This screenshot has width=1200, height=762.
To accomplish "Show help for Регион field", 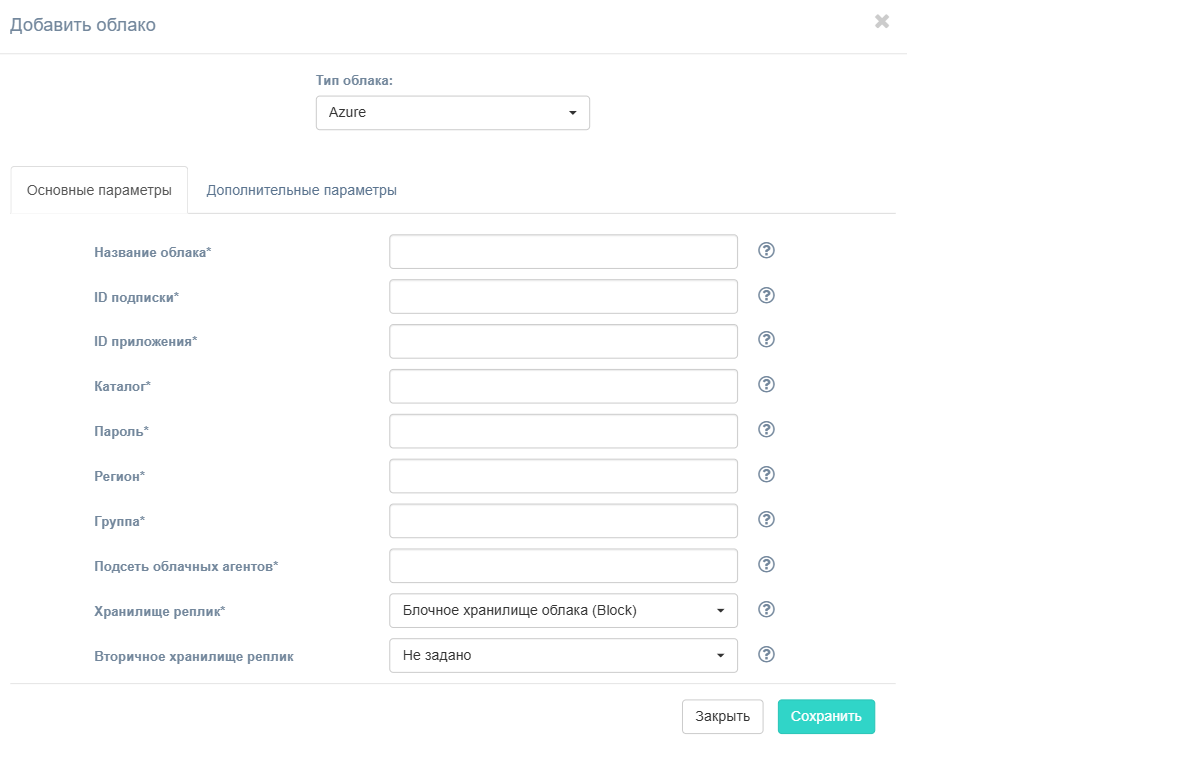I will [767, 475].
